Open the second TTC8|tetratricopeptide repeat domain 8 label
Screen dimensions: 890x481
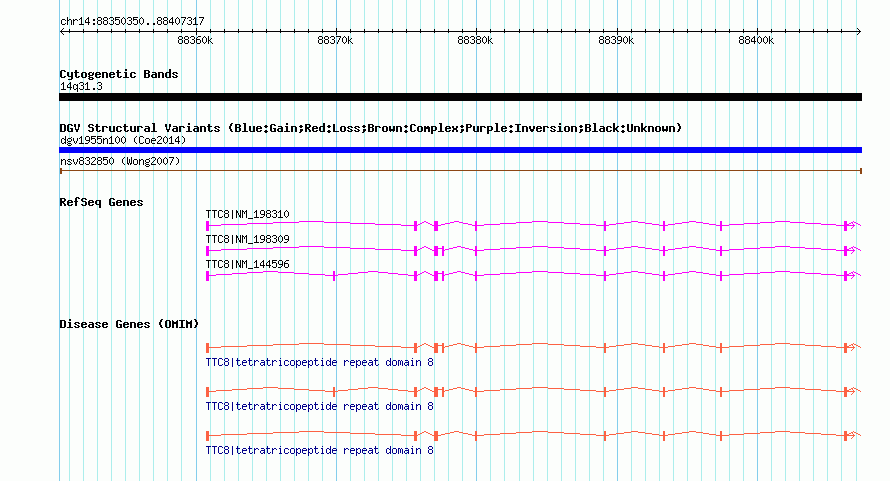320,406
